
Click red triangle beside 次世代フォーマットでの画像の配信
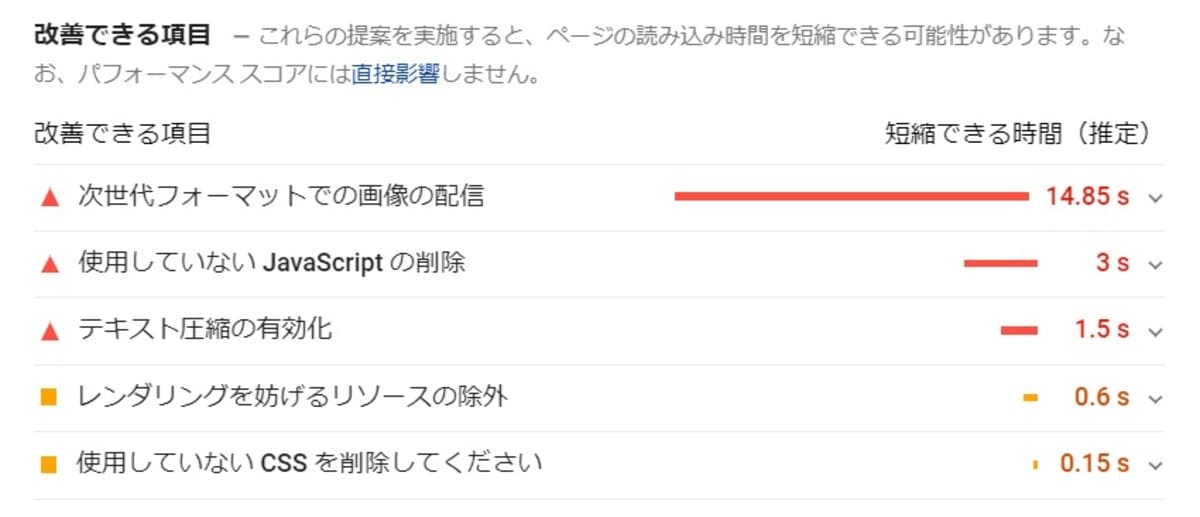(x=49, y=197)
